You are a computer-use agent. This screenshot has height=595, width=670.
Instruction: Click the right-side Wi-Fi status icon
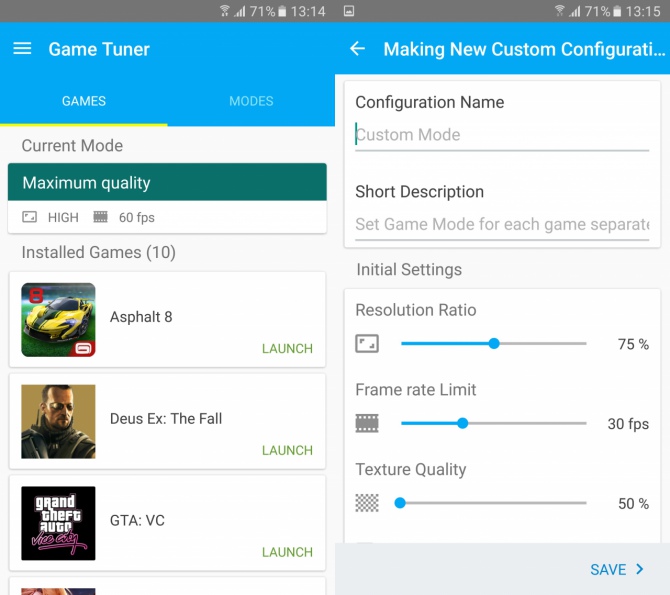(559, 11)
